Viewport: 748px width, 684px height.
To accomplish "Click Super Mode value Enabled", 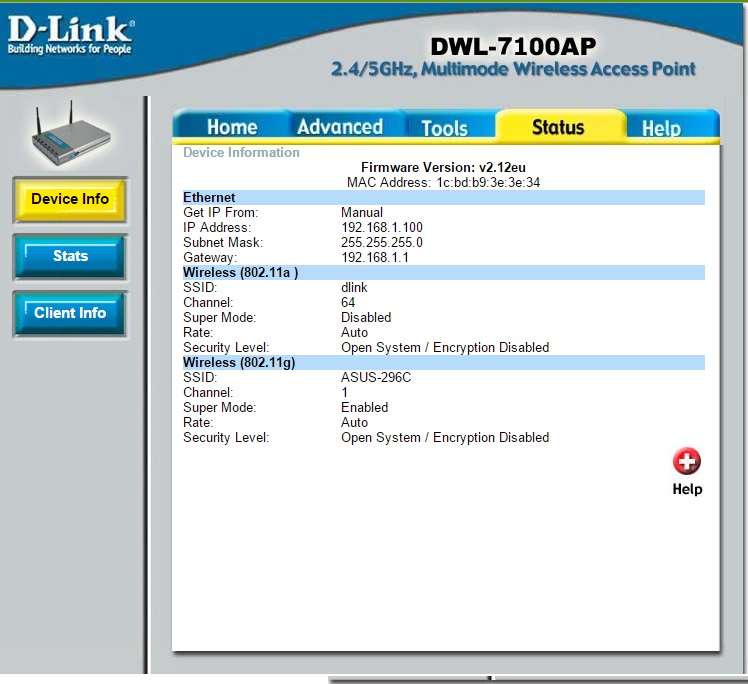I will [x=364, y=408].
